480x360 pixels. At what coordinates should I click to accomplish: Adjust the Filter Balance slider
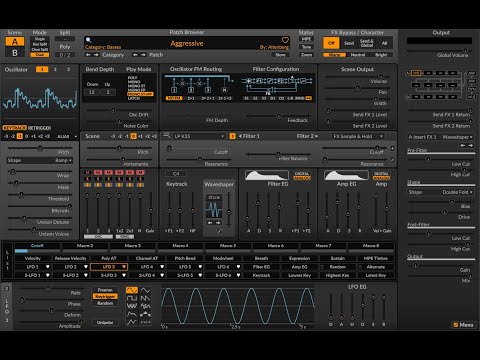[278, 154]
